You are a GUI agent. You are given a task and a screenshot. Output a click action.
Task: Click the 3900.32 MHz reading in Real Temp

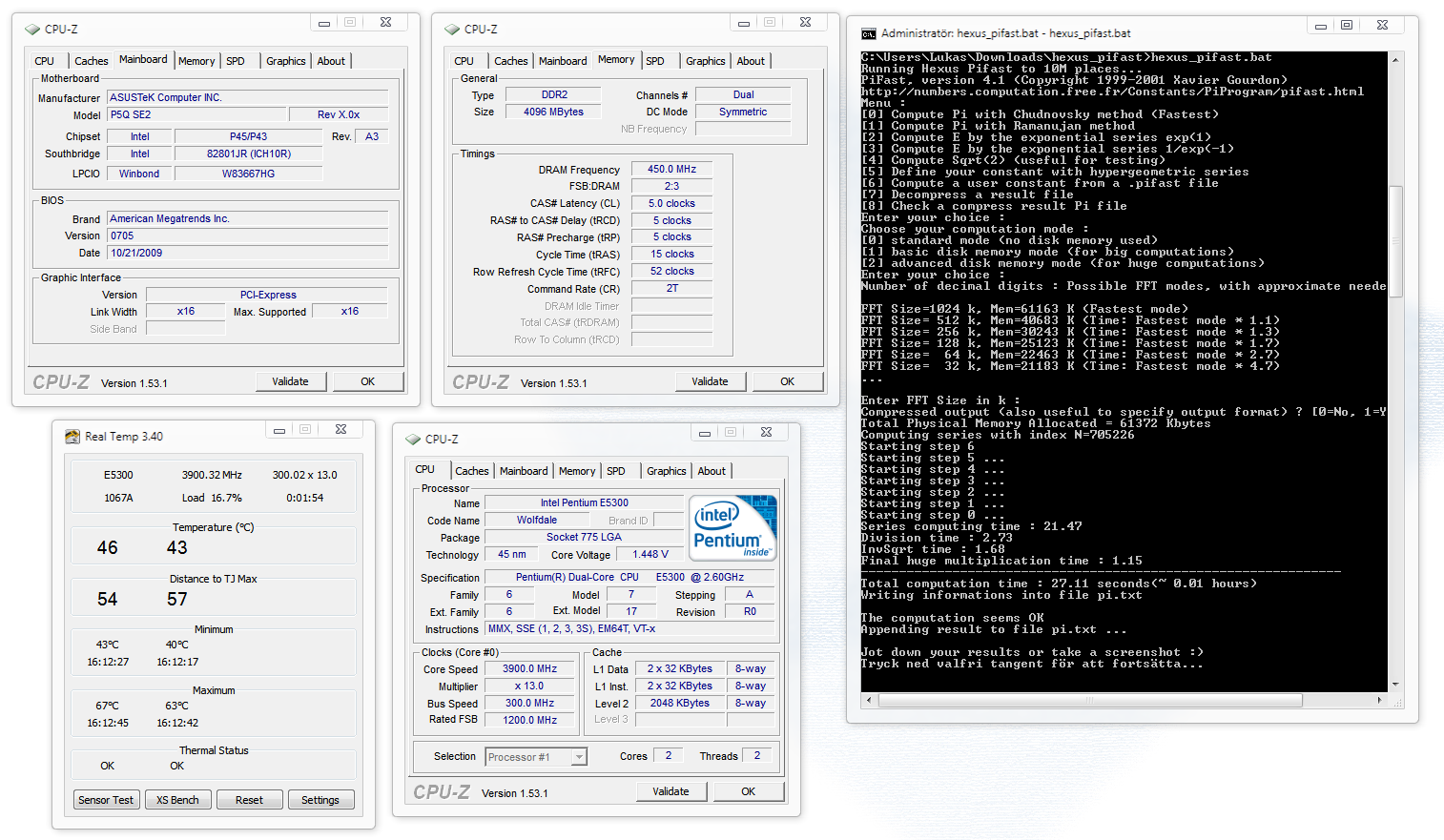click(x=212, y=475)
